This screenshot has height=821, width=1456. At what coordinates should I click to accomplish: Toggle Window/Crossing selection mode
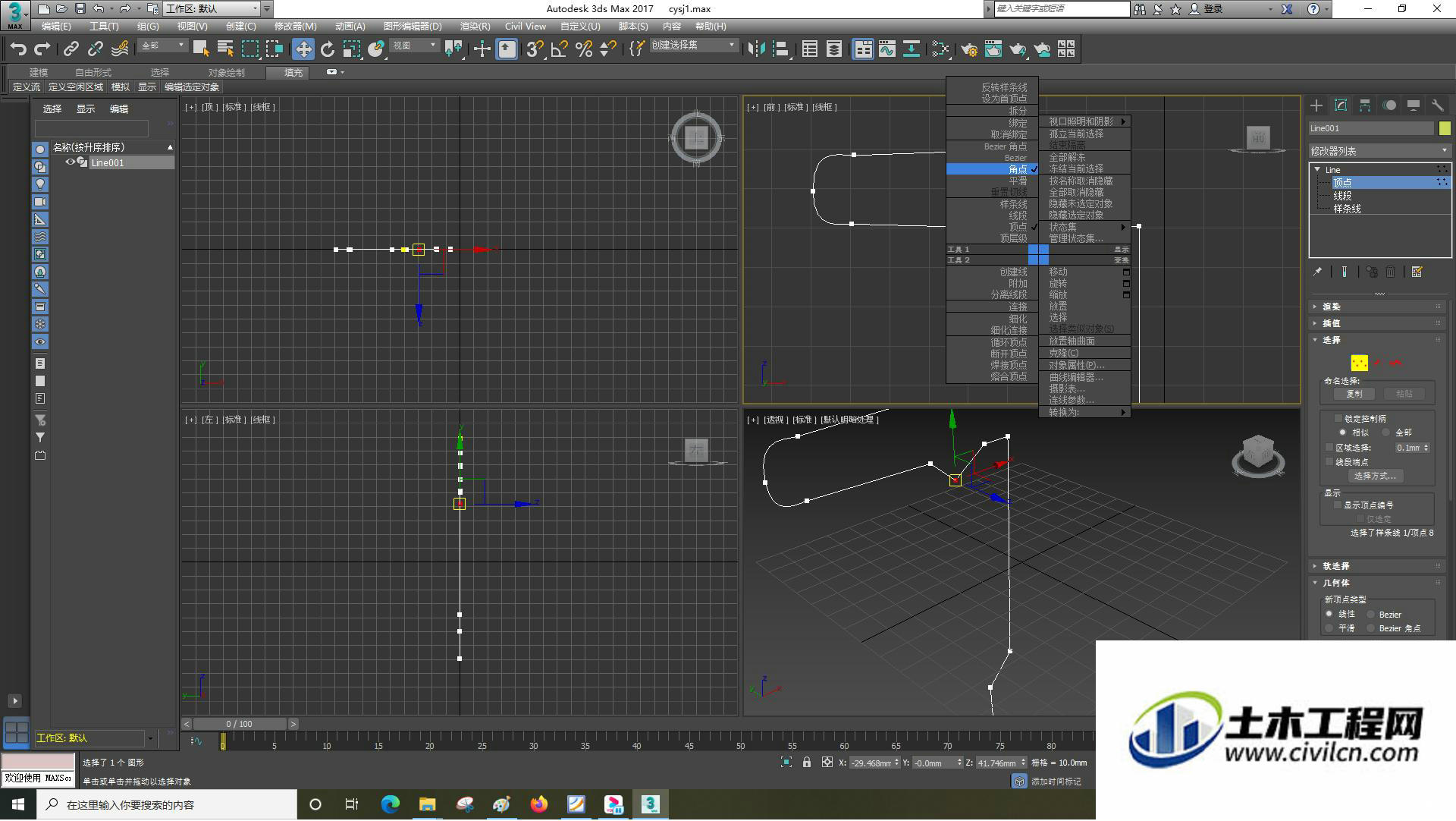[274, 49]
